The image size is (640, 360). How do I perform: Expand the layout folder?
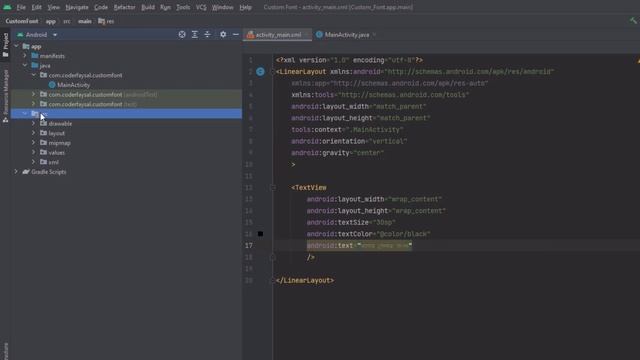[x=33, y=133]
